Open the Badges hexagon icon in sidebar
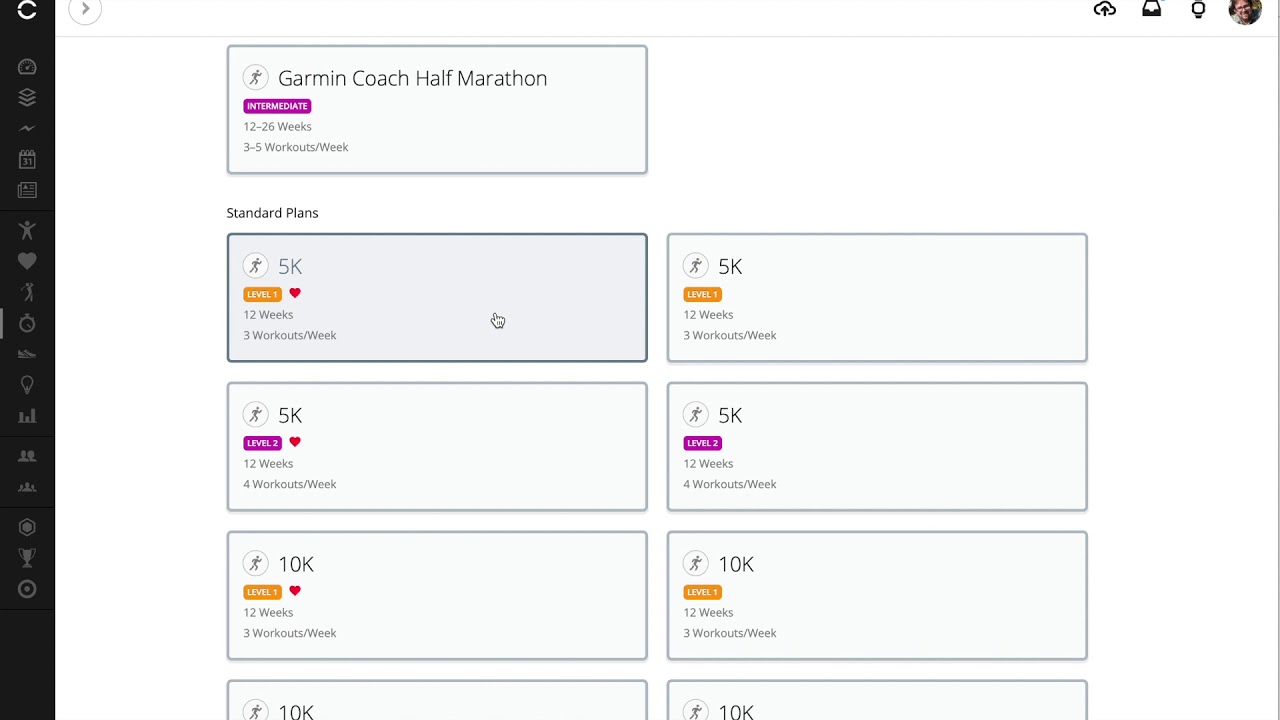 (27, 527)
